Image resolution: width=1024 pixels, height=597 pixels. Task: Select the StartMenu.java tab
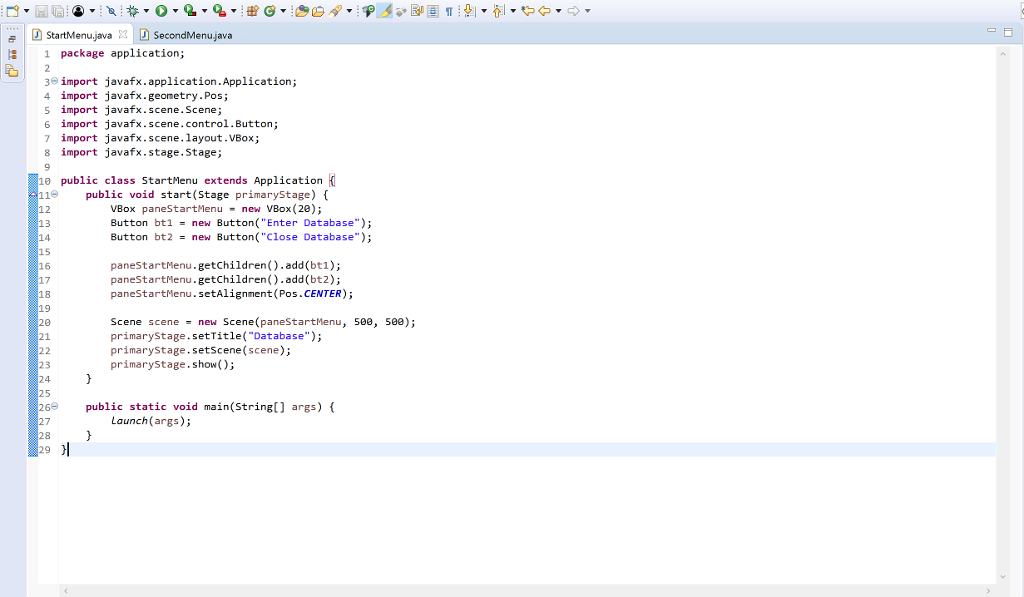click(x=80, y=32)
